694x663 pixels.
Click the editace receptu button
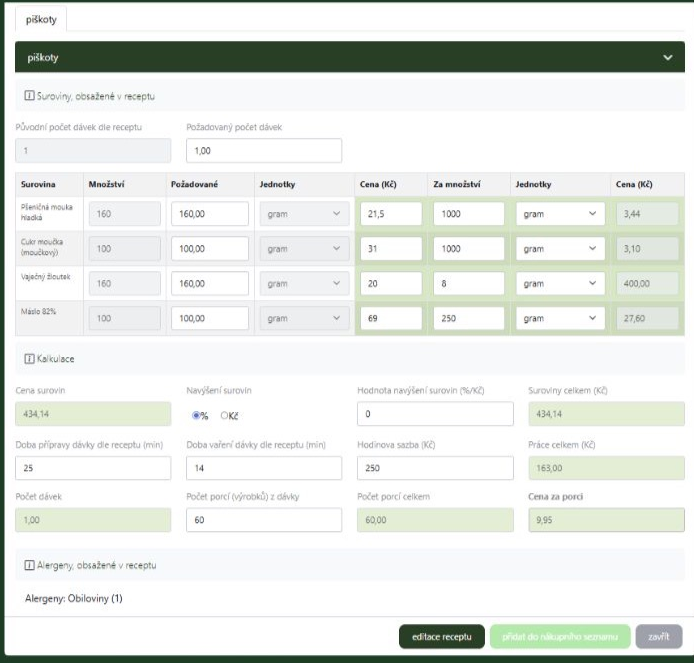(442, 636)
